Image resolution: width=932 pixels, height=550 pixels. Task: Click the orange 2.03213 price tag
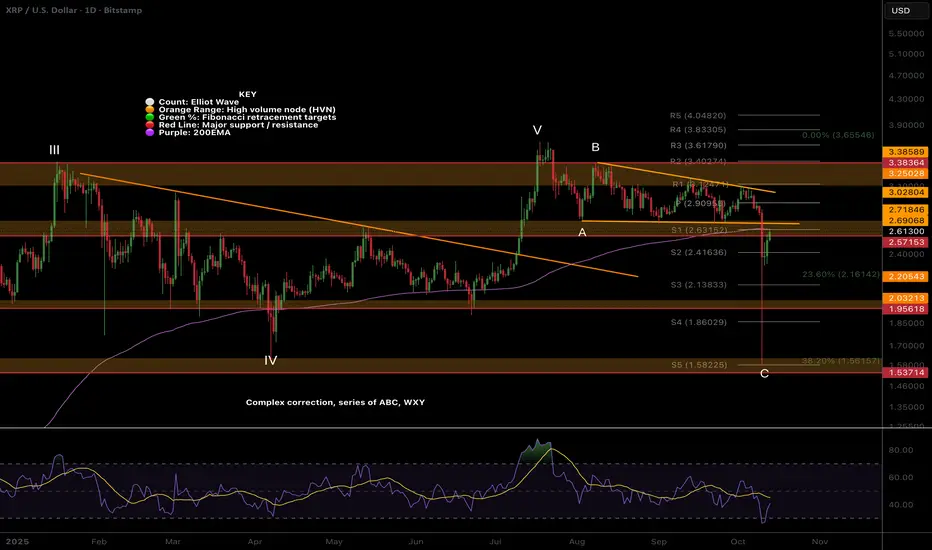906,298
